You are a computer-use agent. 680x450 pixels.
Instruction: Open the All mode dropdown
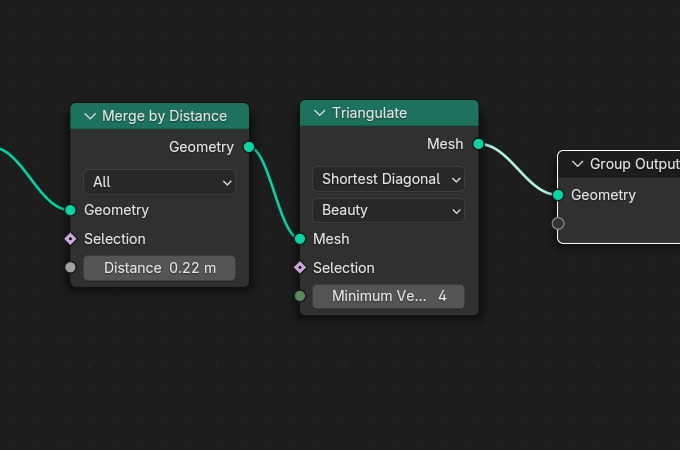pyautogui.click(x=160, y=182)
